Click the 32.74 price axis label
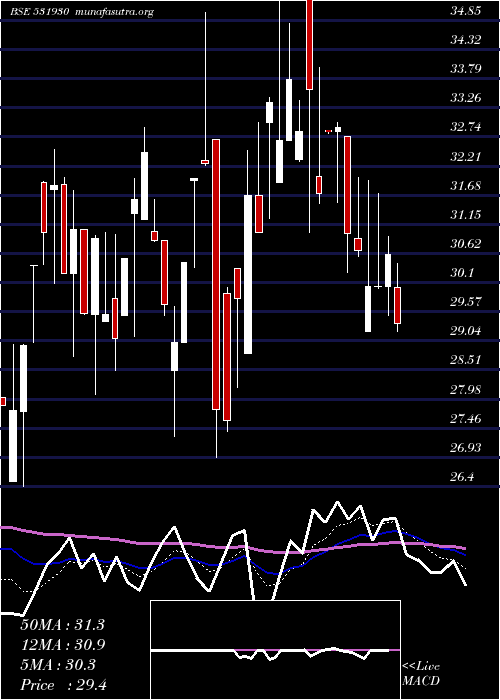Viewport: 500px width, 700px height. click(x=466, y=127)
